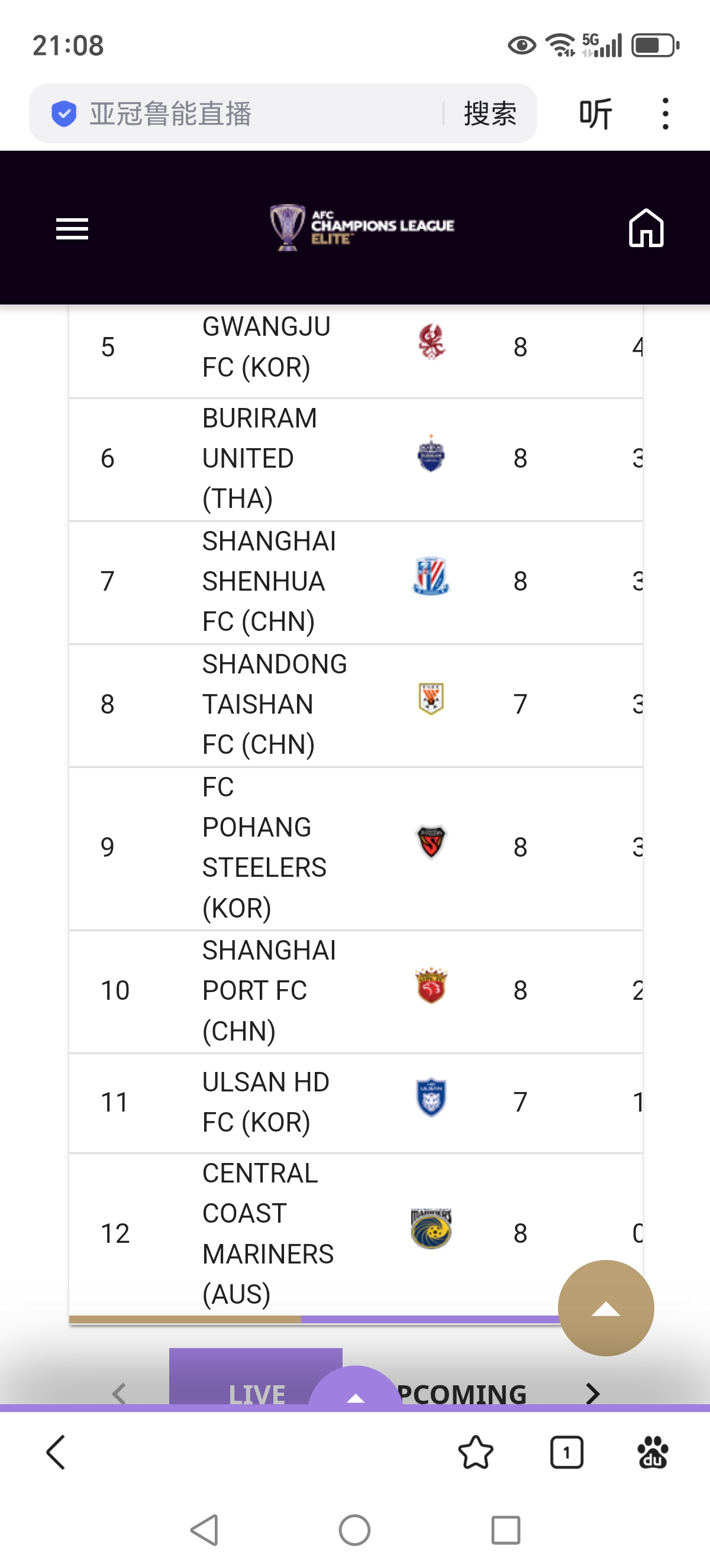Show previous tab with left chevron

tap(120, 1394)
